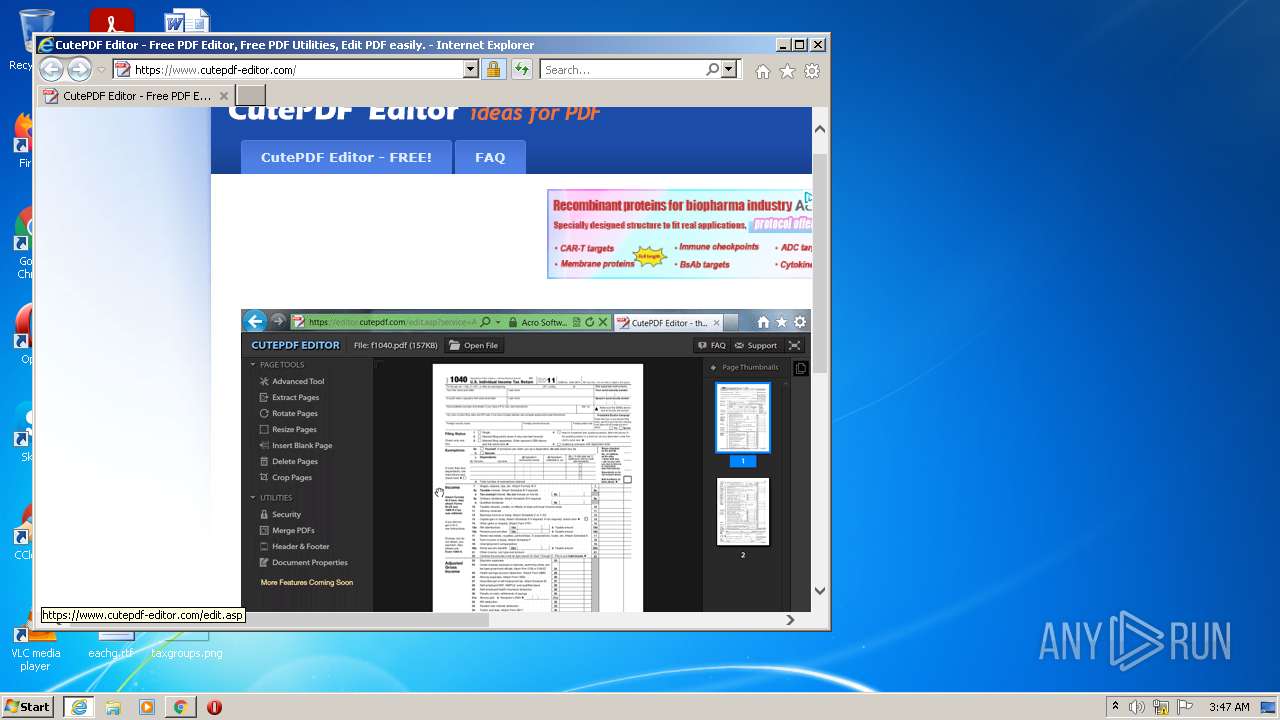Open the red Opera taskbar icon

[x=214, y=707]
